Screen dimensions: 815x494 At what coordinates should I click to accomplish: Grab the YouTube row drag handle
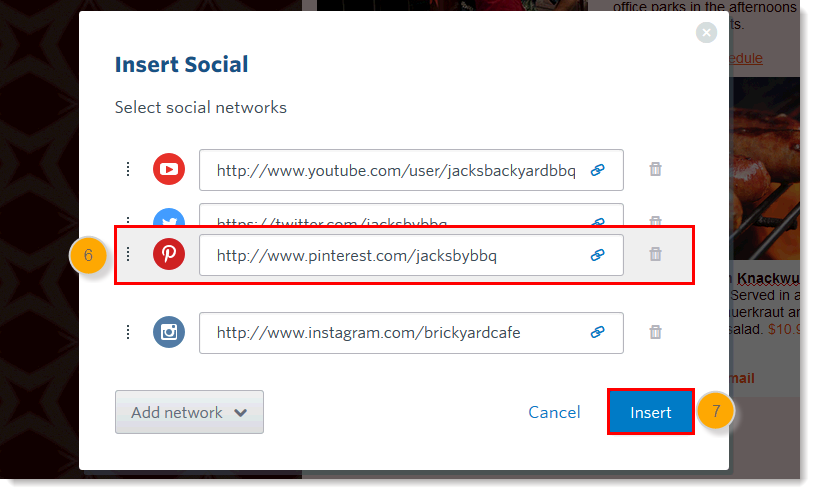click(x=128, y=169)
